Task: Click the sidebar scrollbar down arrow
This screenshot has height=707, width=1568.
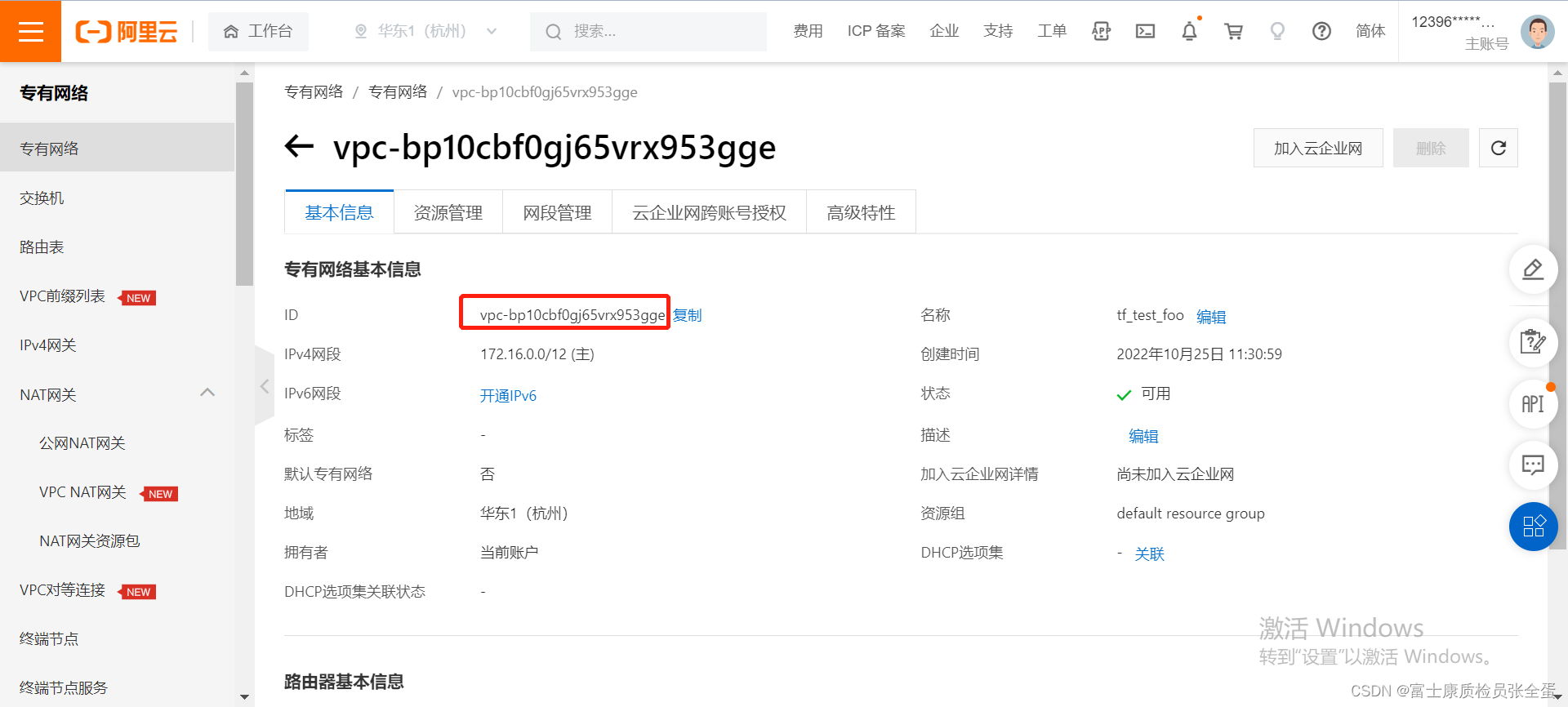Action: [244, 697]
